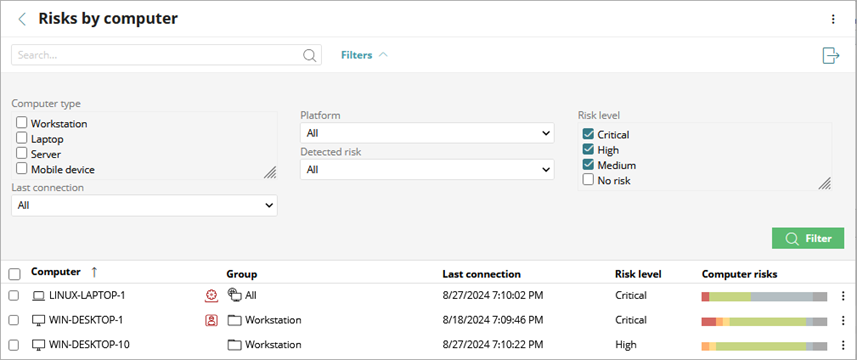The height and width of the screenshot is (360, 857).
Task: Open the WIN-DESKTOP-10 computer link
Action: 90,345
